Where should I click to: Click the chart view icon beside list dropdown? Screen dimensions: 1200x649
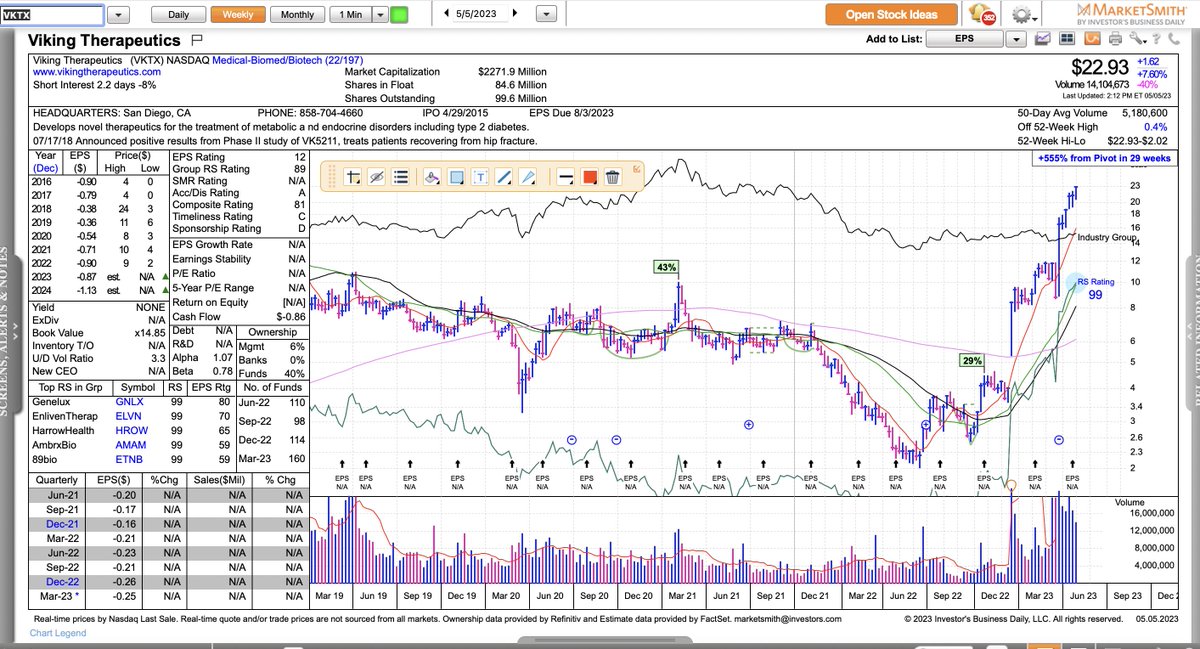(1043, 39)
